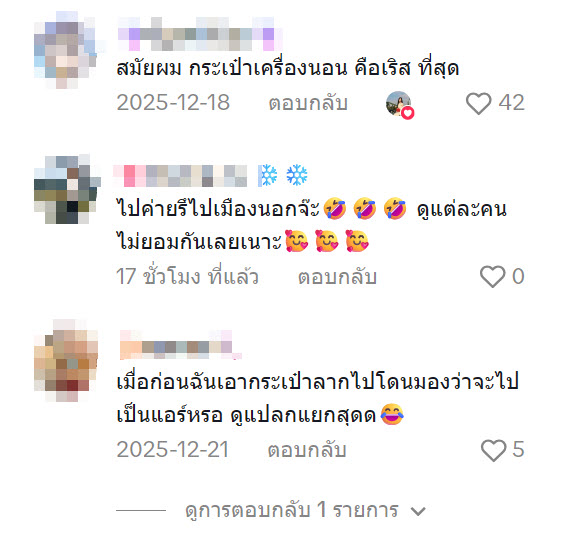Viewport: 574px width, 541px height.
Task: Select comment text สมัยผม กระเป๋าเครื่องนอน
Action: [232, 68]
